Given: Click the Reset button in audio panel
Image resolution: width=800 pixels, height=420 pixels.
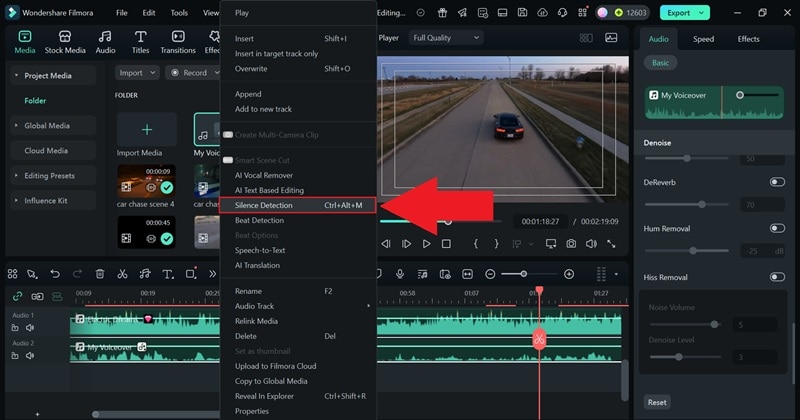Looking at the screenshot, I should tap(657, 402).
